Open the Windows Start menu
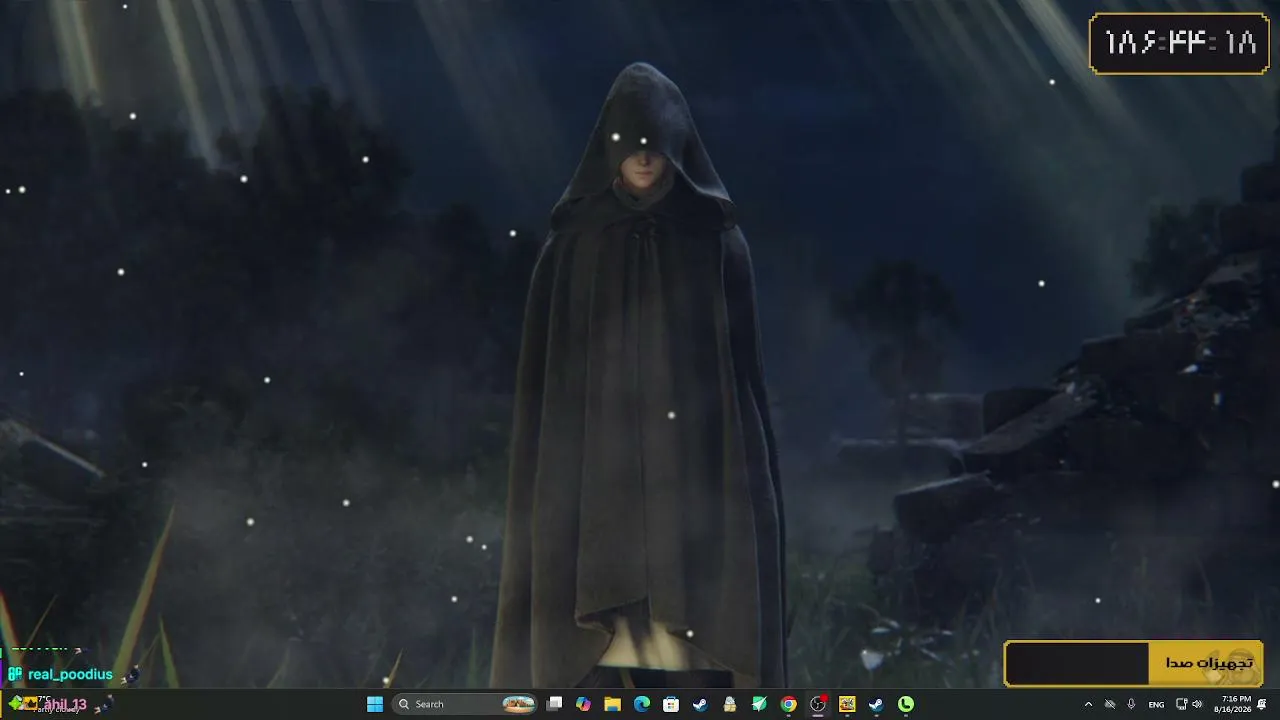Viewport: 1280px width, 720px height. click(375, 704)
